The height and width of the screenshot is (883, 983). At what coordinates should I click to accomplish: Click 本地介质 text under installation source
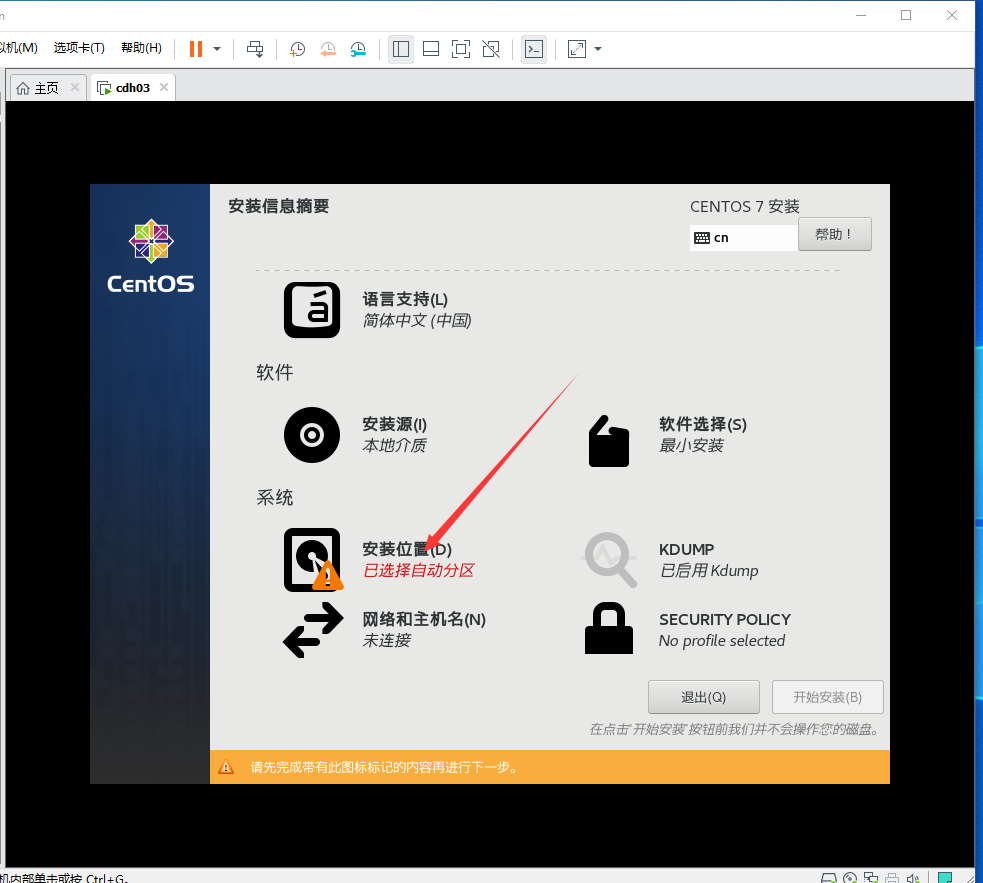(x=394, y=446)
